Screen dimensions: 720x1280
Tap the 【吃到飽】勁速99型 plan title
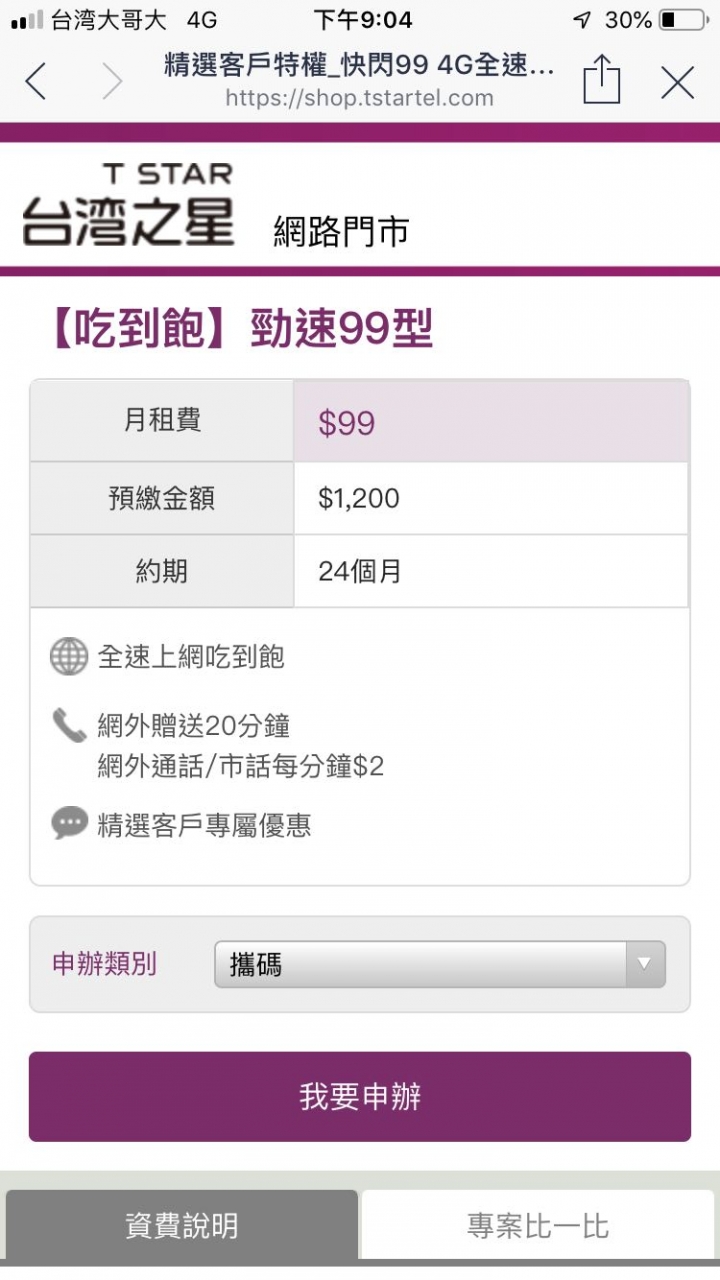(x=238, y=329)
